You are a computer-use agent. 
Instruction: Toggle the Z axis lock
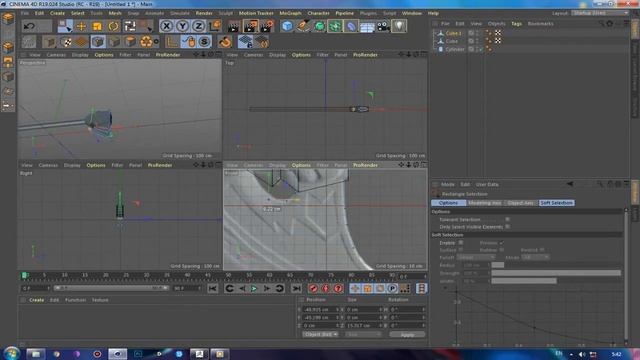[198, 26]
